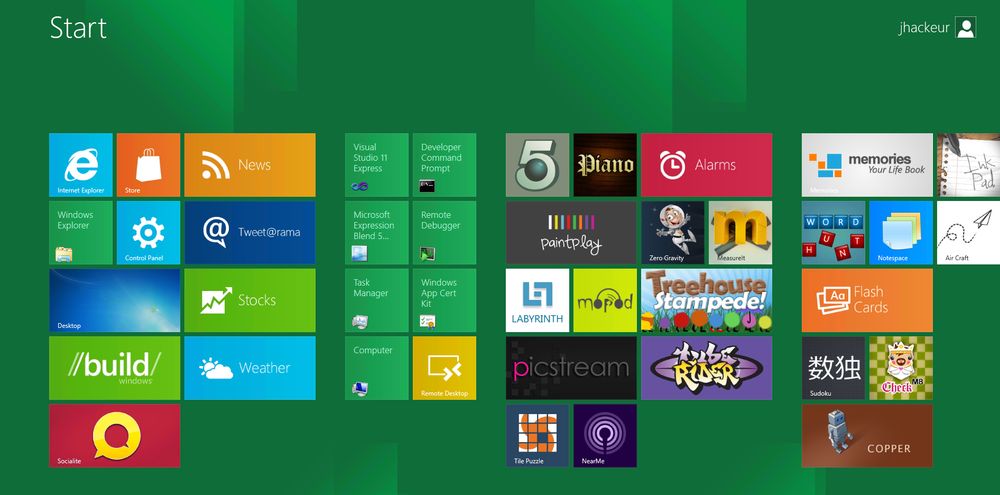Open the Internet Explorer tile
Image resolution: width=1000 pixels, height=495 pixels.
point(81,165)
